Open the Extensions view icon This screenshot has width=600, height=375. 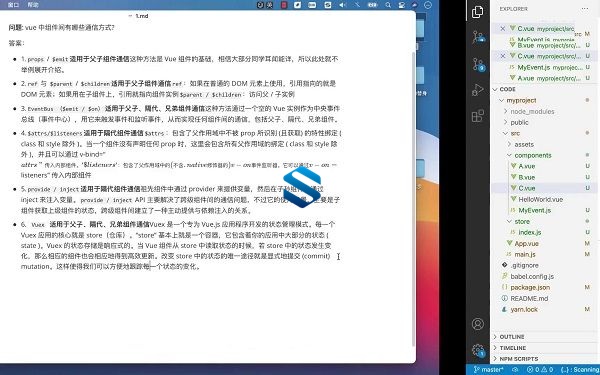[478, 116]
